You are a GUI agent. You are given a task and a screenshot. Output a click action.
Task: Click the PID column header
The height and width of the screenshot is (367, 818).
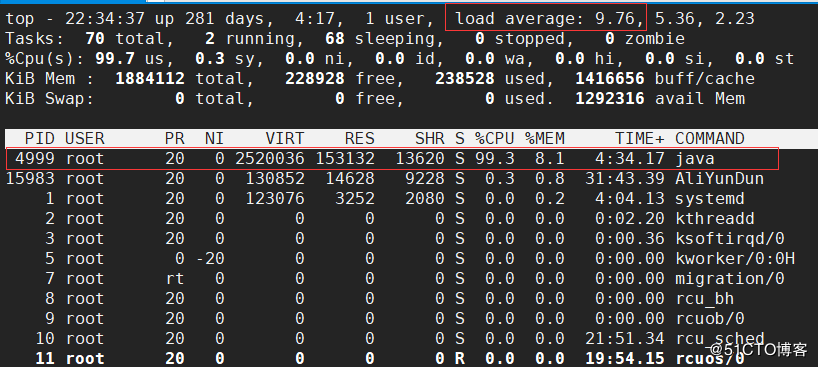click(39, 139)
